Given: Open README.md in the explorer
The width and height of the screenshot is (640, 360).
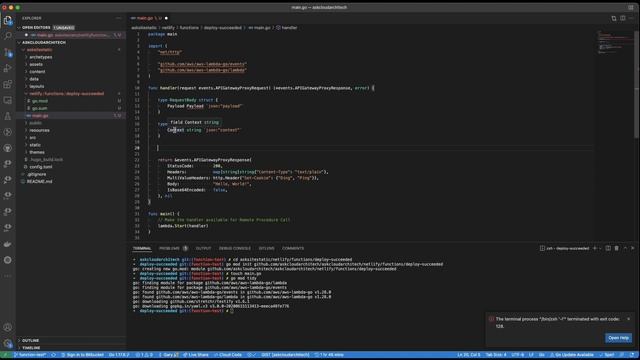Looking at the screenshot, I should click(39, 182).
